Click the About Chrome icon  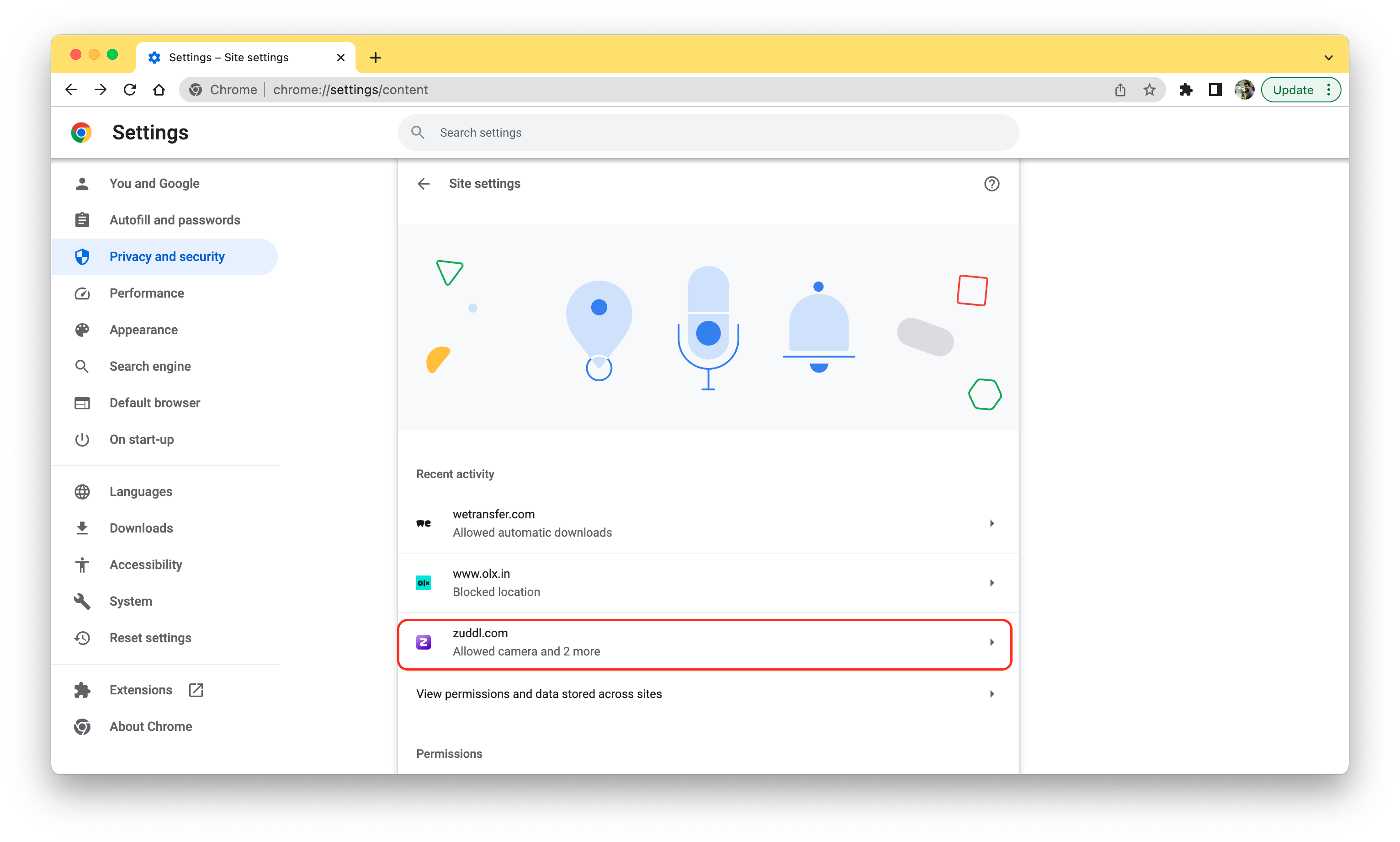84,726
